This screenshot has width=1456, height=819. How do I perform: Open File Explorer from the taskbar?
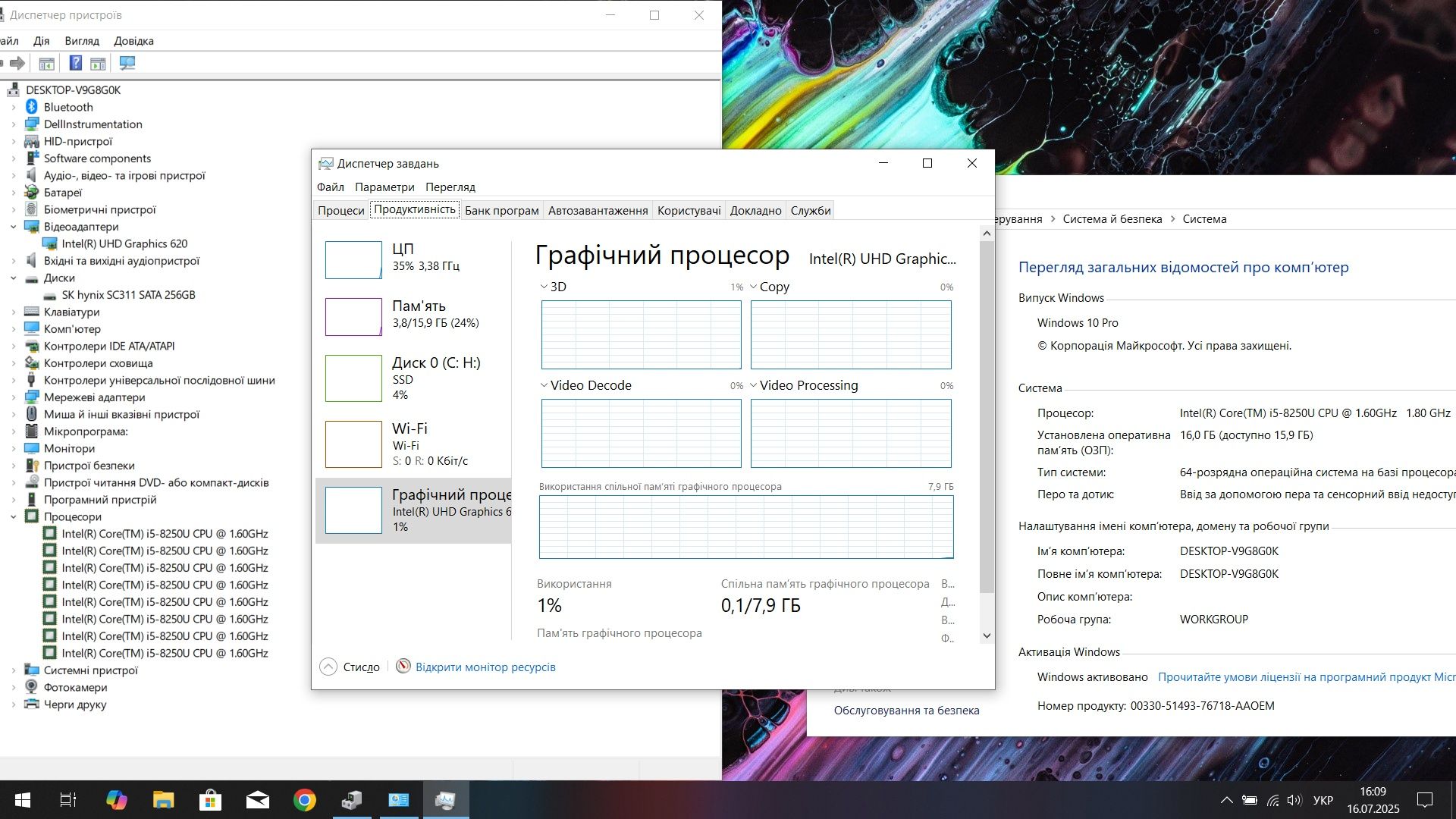[x=163, y=800]
